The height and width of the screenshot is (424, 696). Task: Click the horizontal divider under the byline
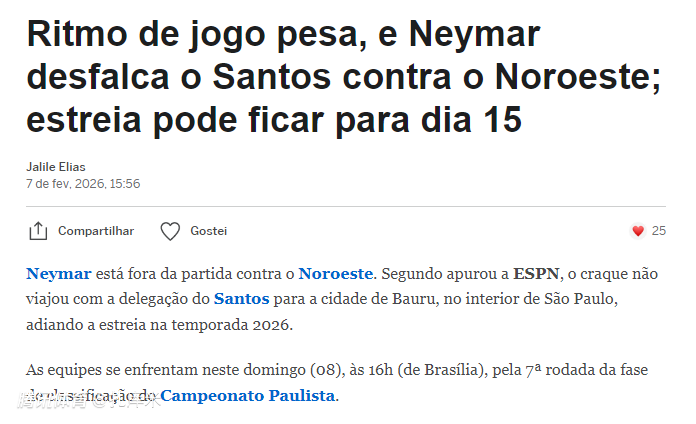tap(346, 207)
